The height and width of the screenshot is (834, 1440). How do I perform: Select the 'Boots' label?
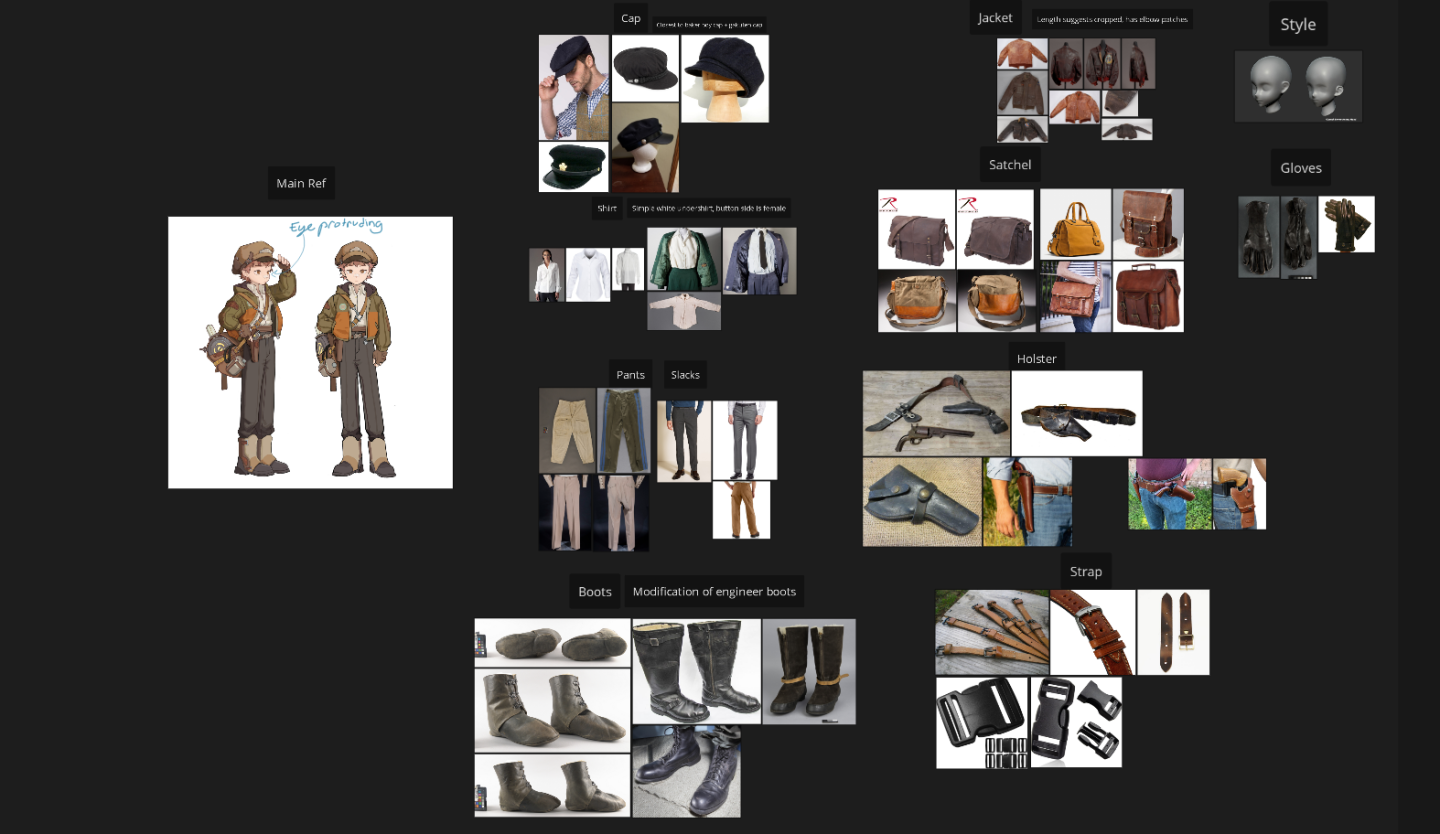pos(595,591)
